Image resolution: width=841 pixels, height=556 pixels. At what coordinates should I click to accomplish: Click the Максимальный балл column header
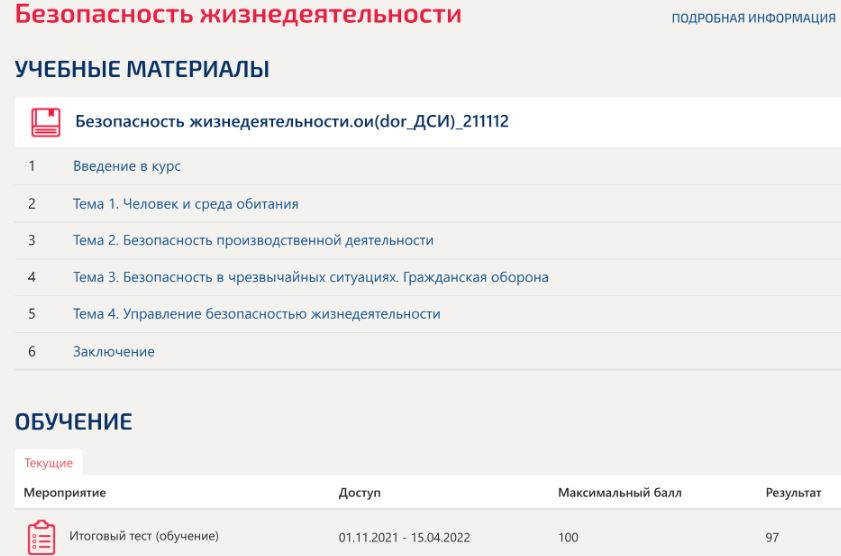(x=619, y=492)
